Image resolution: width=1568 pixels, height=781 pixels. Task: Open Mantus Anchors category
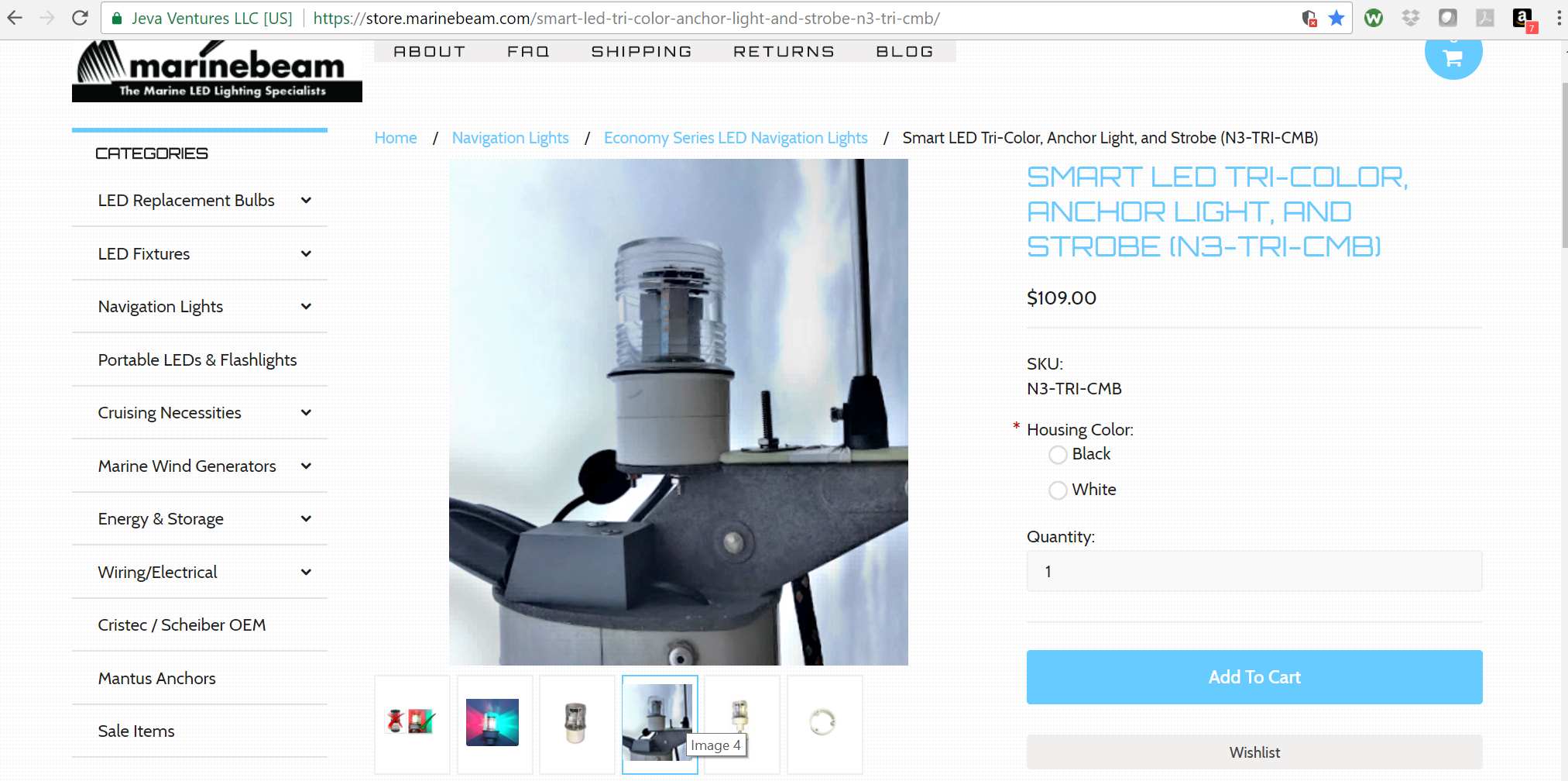tap(157, 679)
